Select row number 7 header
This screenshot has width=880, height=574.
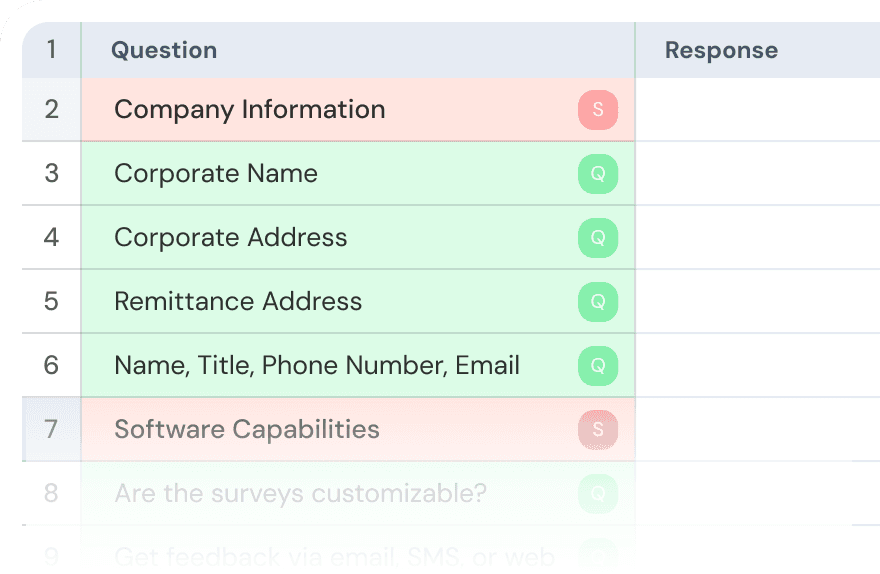point(51,430)
